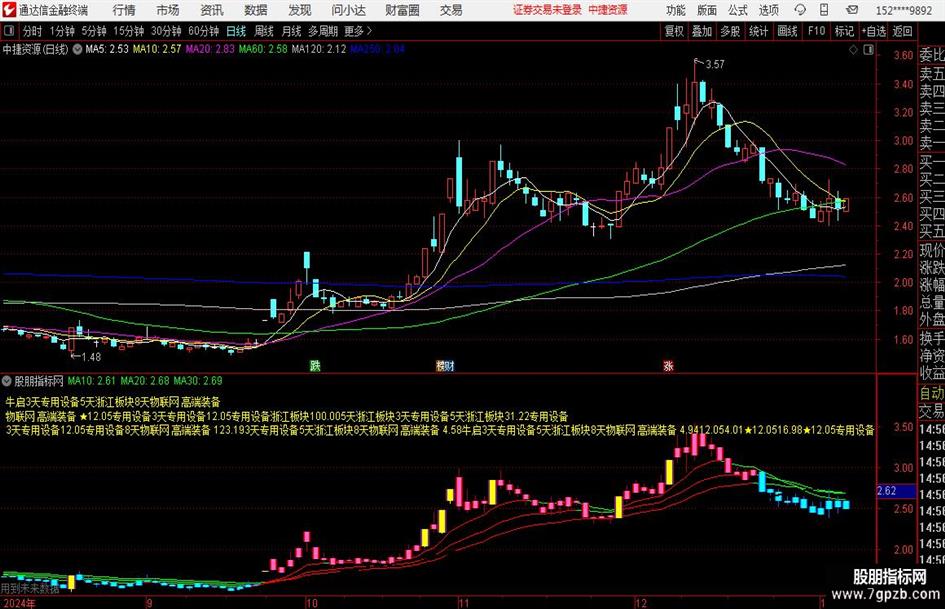Click the 多股 multi-stock button

point(730,31)
